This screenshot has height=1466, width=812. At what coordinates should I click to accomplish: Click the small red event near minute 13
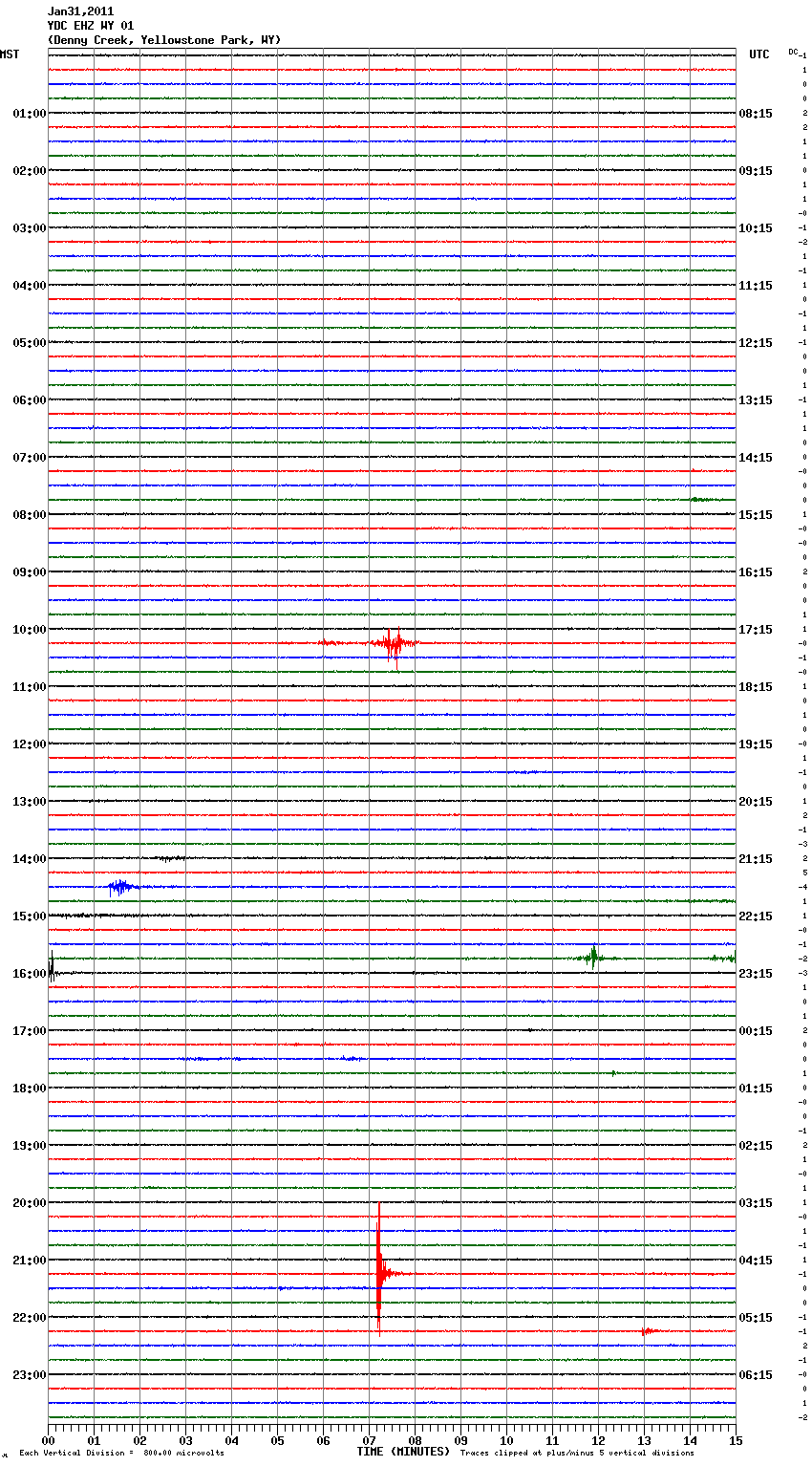649,1331
